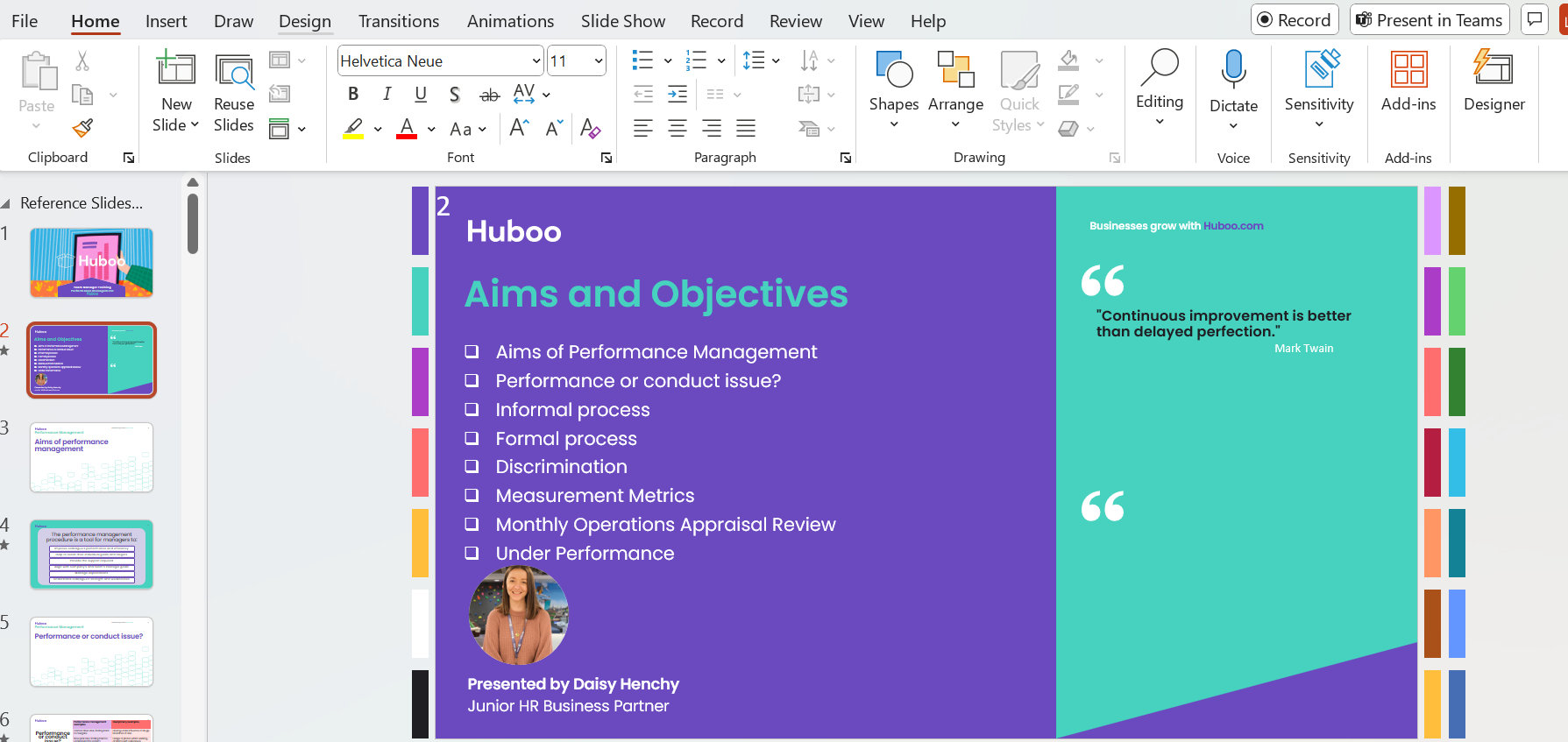Image resolution: width=1568 pixels, height=742 pixels.
Task: Click the Format Painter brush icon
Action: click(x=82, y=129)
